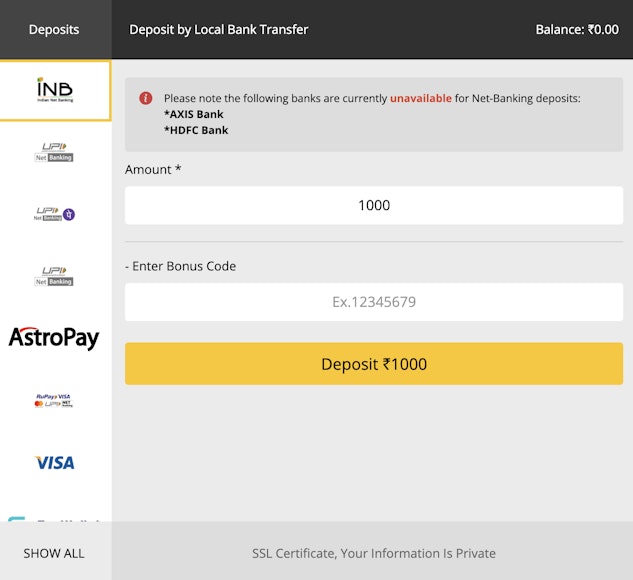Click the partially visible payment method below VISA

[55, 516]
